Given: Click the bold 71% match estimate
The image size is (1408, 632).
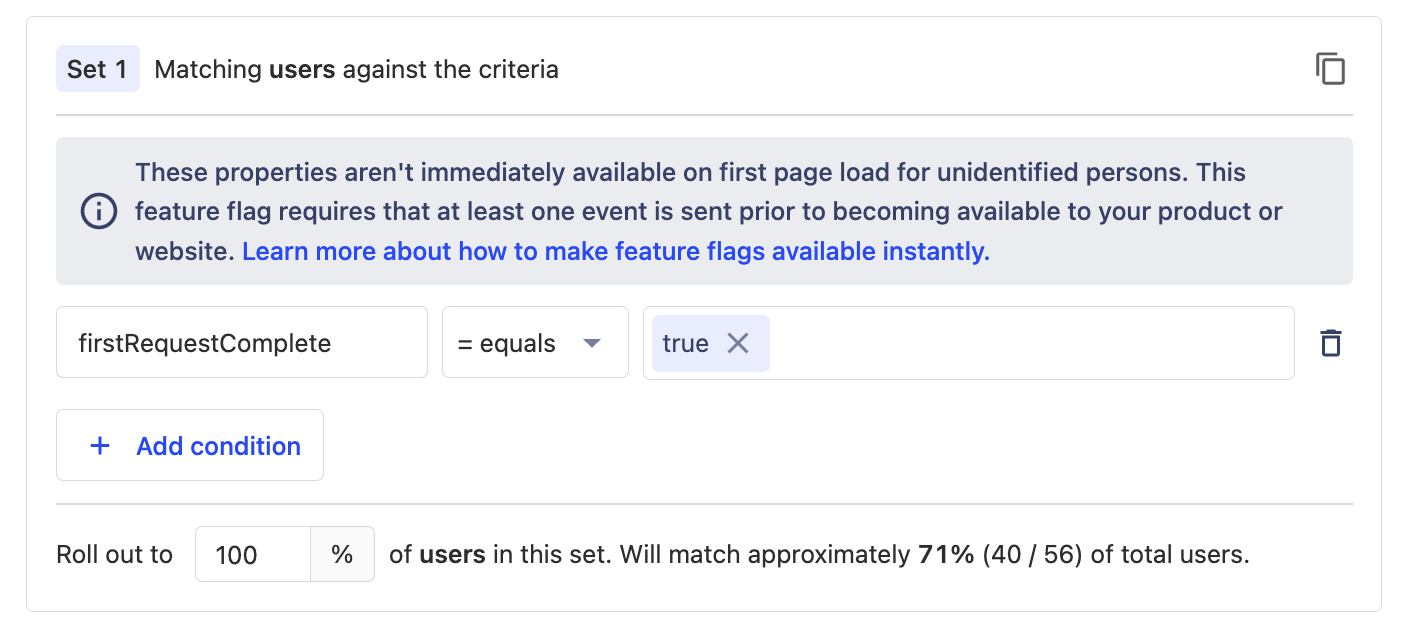Looking at the screenshot, I should coord(945,554).
